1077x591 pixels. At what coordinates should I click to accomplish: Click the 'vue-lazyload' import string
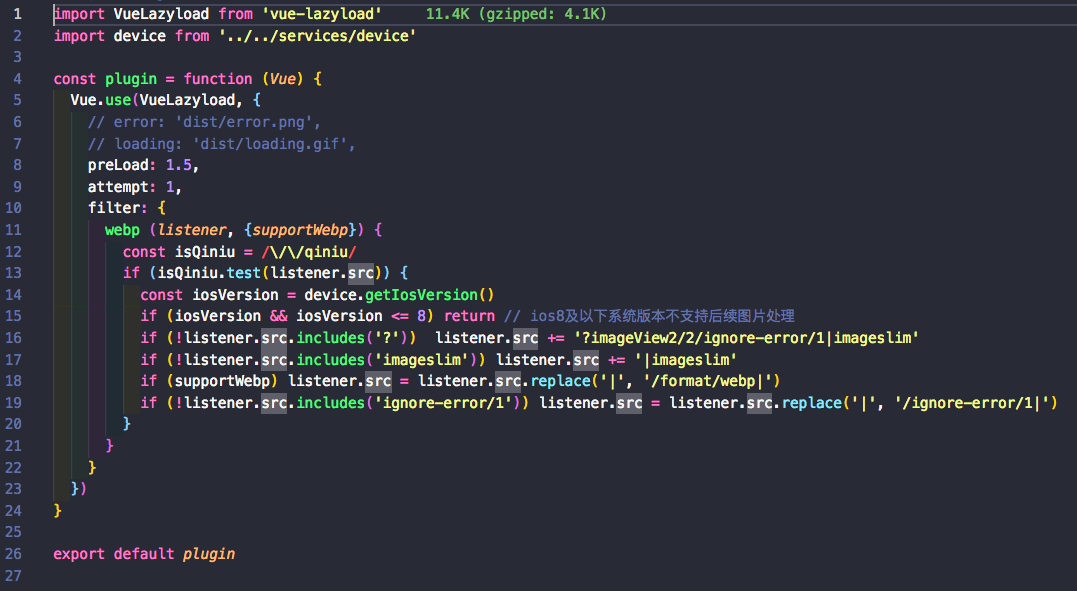click(321, 14)
